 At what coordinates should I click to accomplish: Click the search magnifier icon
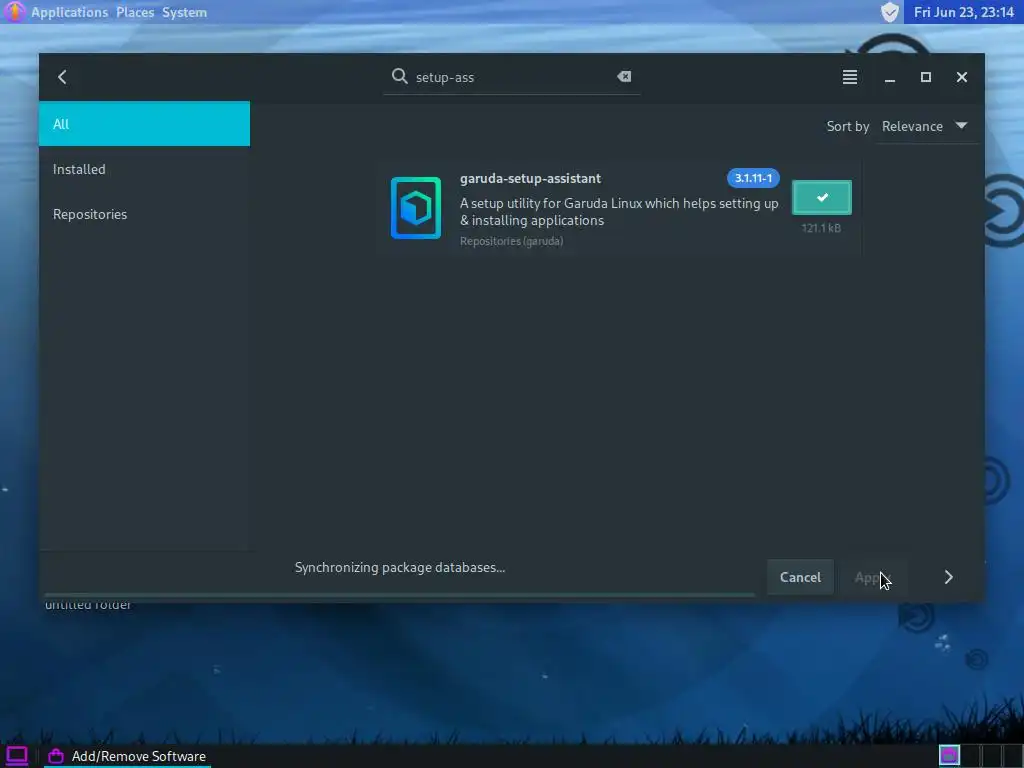click(x=399, y=76)
